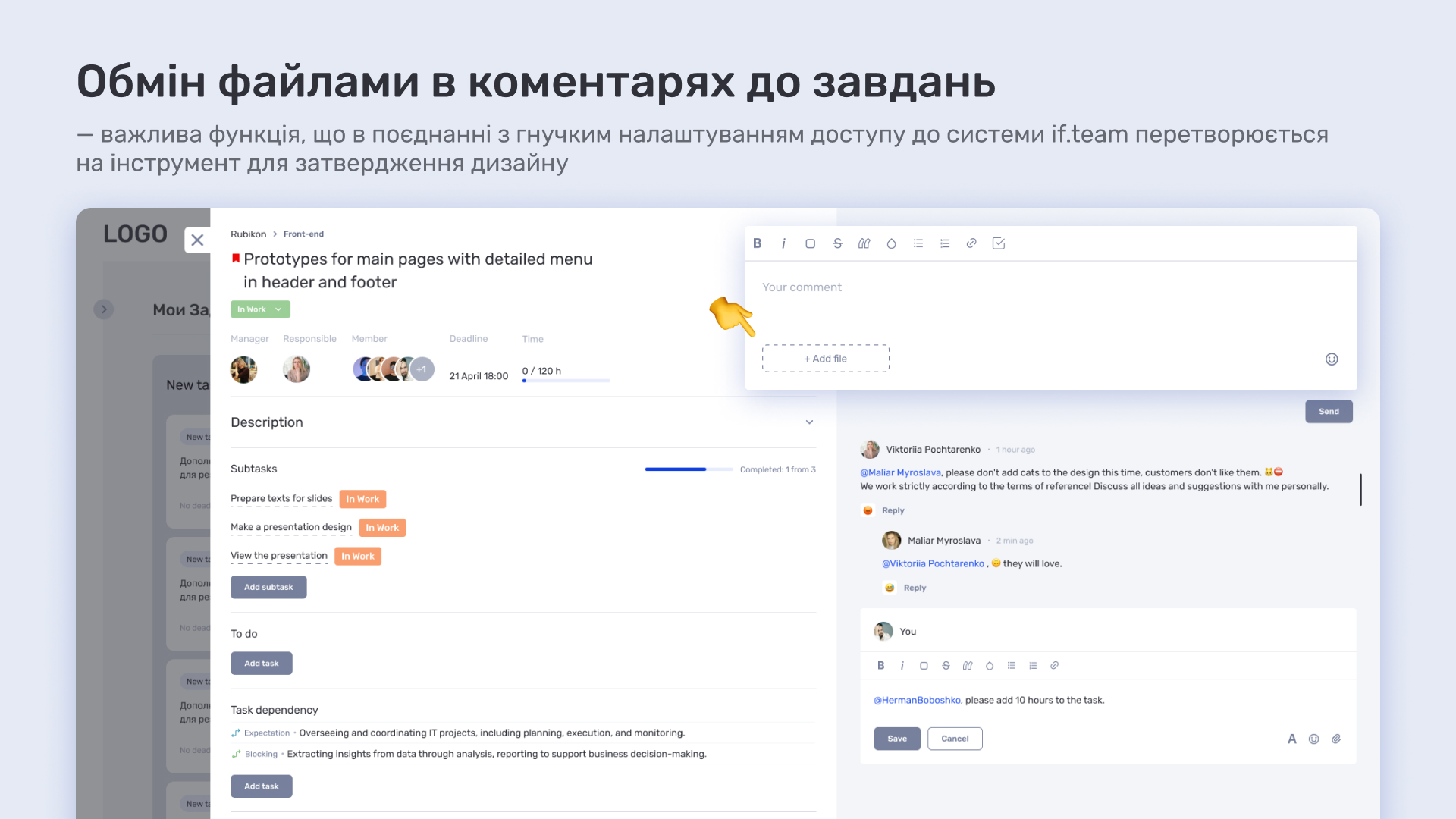This screenshot has height=819, width=1456.
Task: Click the Add subtask button
Action: [268, 587]
